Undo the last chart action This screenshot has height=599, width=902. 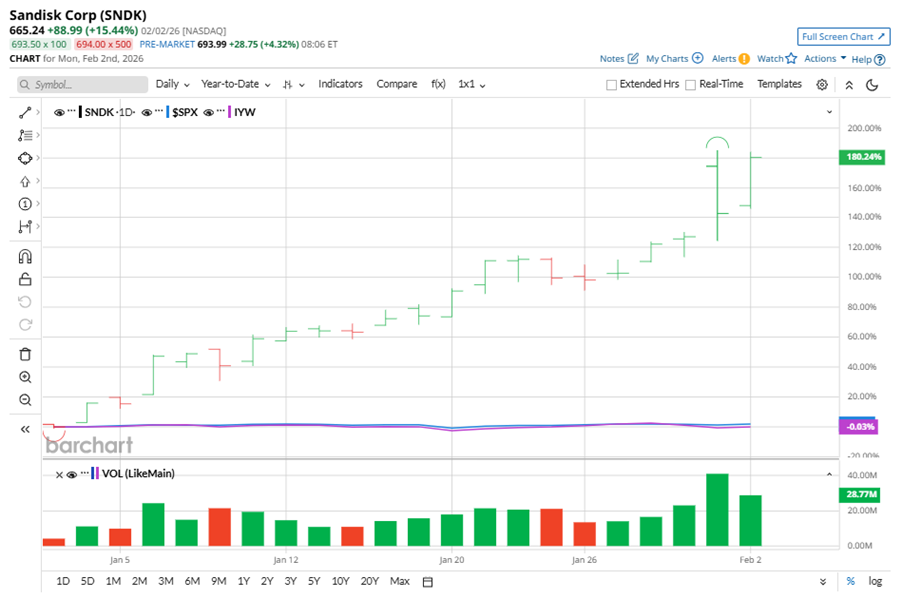click(x=25, y=302)
